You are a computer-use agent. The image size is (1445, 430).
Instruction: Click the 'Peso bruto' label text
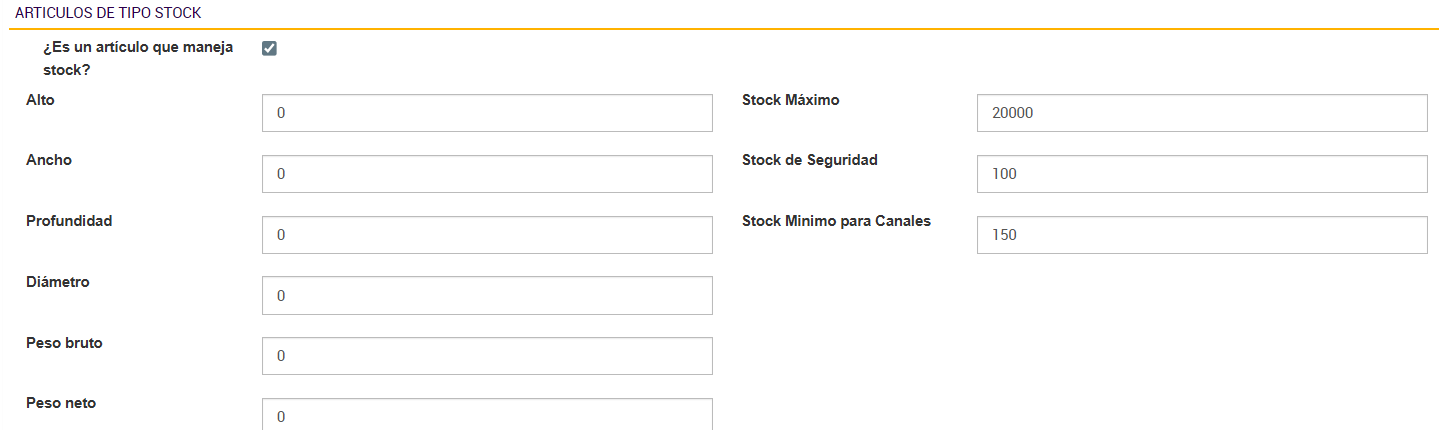coord(64,343)
